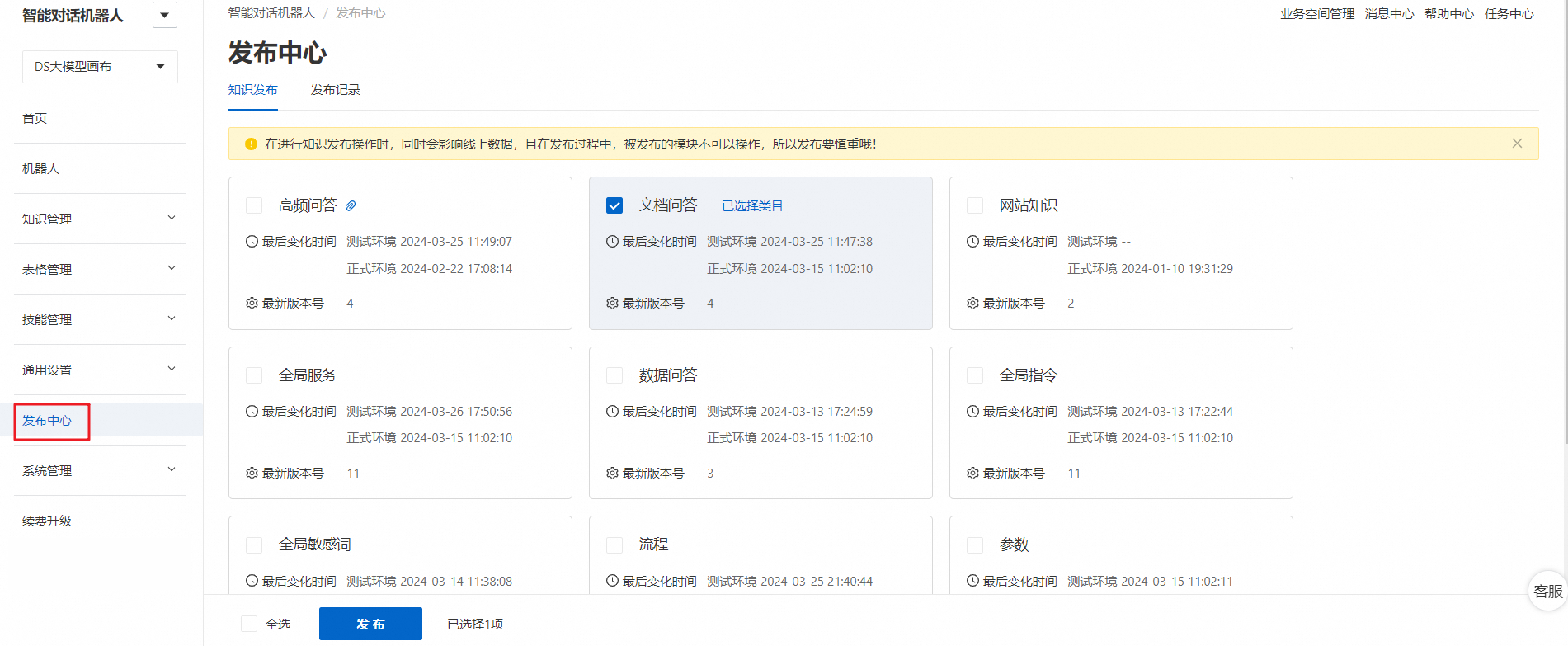Click the version gear icon in 高频问答 card
Screen dimensions: 1568x646
coord(252,304)
